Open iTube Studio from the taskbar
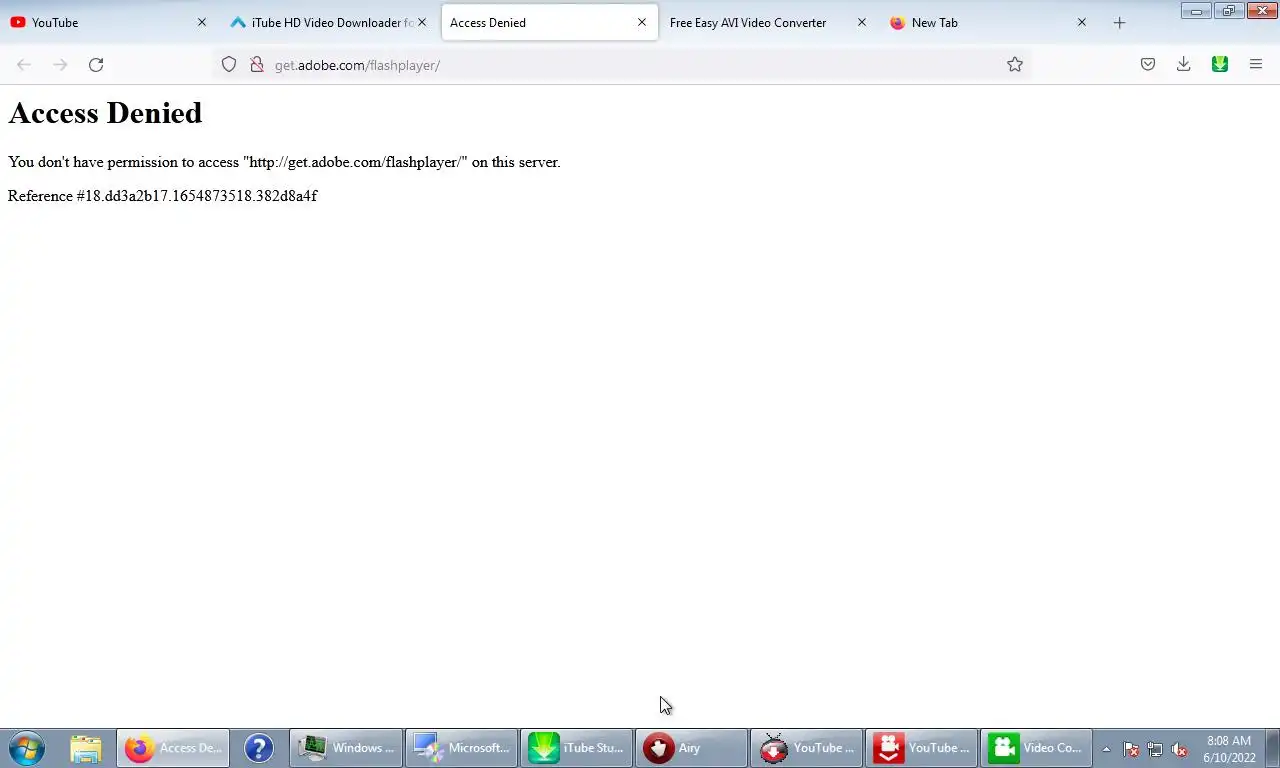Viewport: 1280px width, 768px height. 576,748
